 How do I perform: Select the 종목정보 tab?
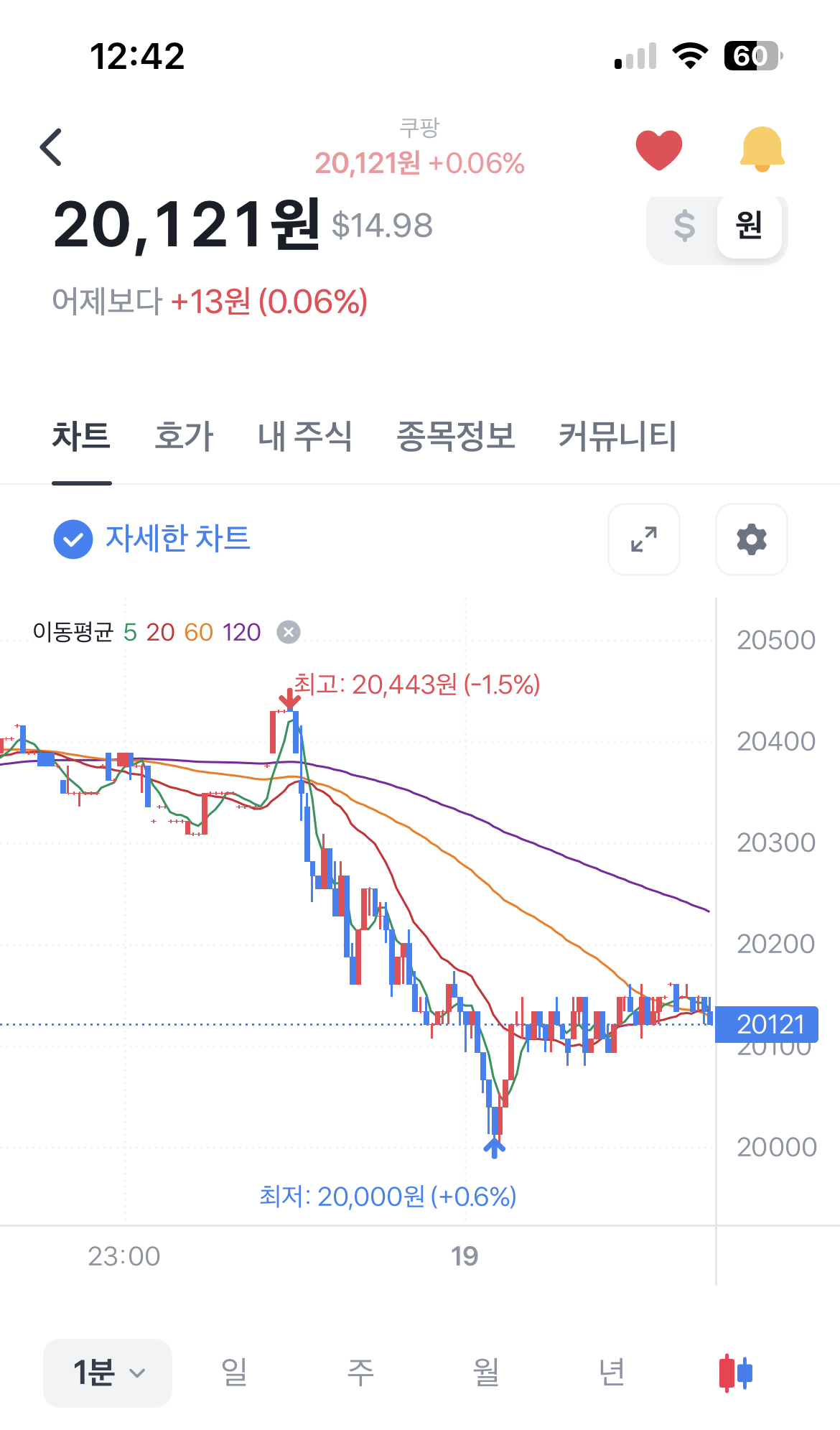456,437
